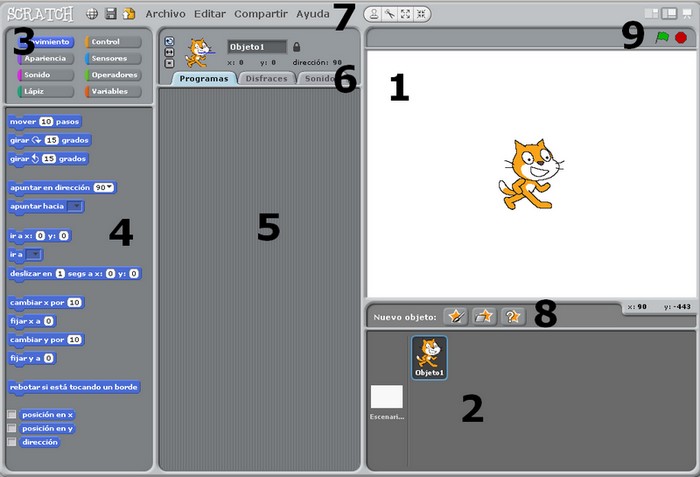Select the Control block category
Screen dimensions: 700x477
tap(113, 42)
